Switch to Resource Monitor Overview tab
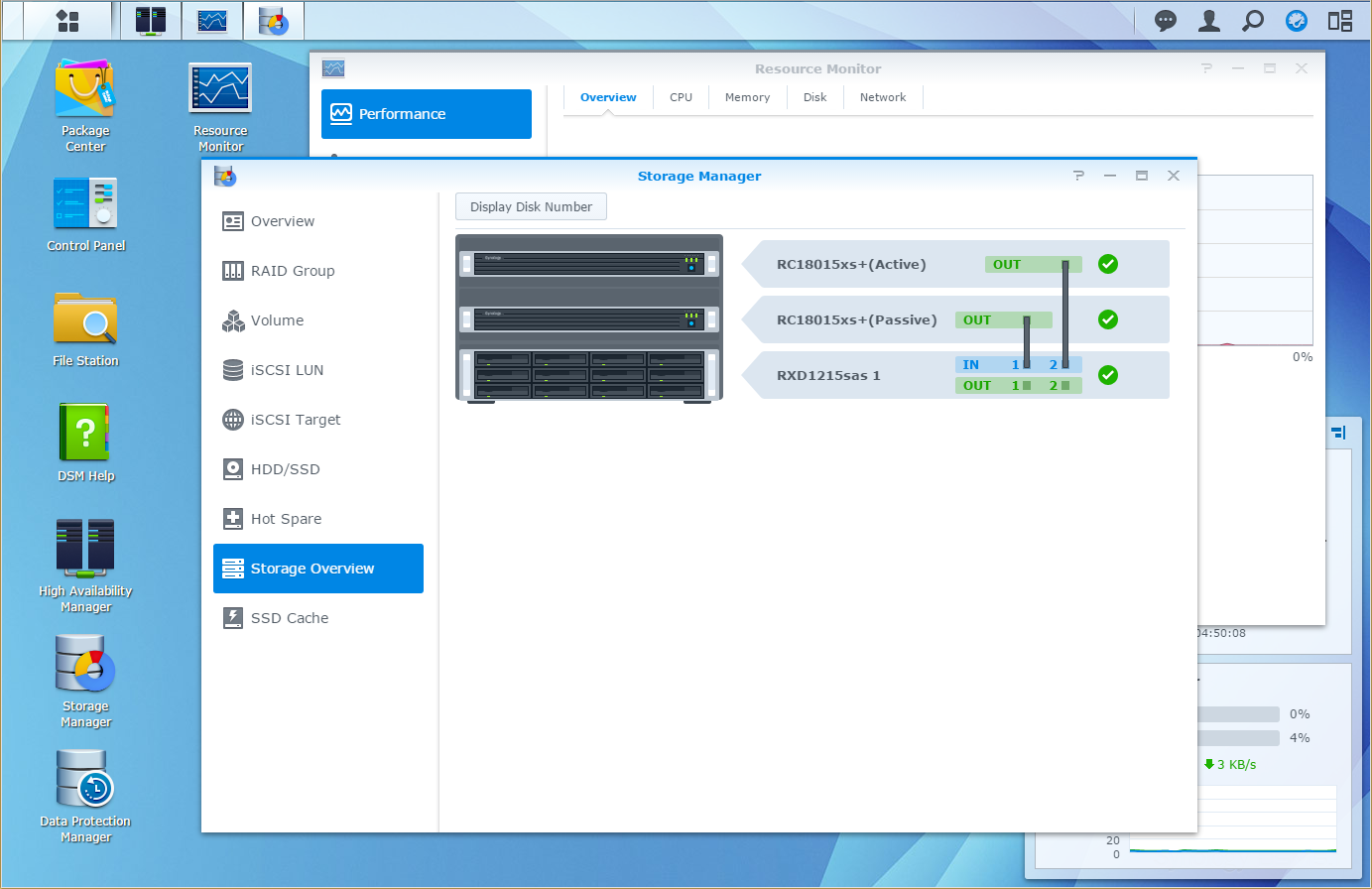 [608, 97]
